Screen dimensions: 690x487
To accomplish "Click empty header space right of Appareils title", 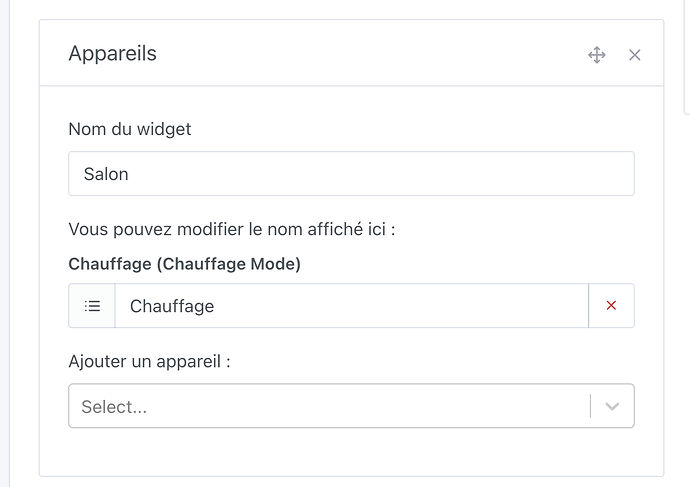I will [x=370, y=54].
